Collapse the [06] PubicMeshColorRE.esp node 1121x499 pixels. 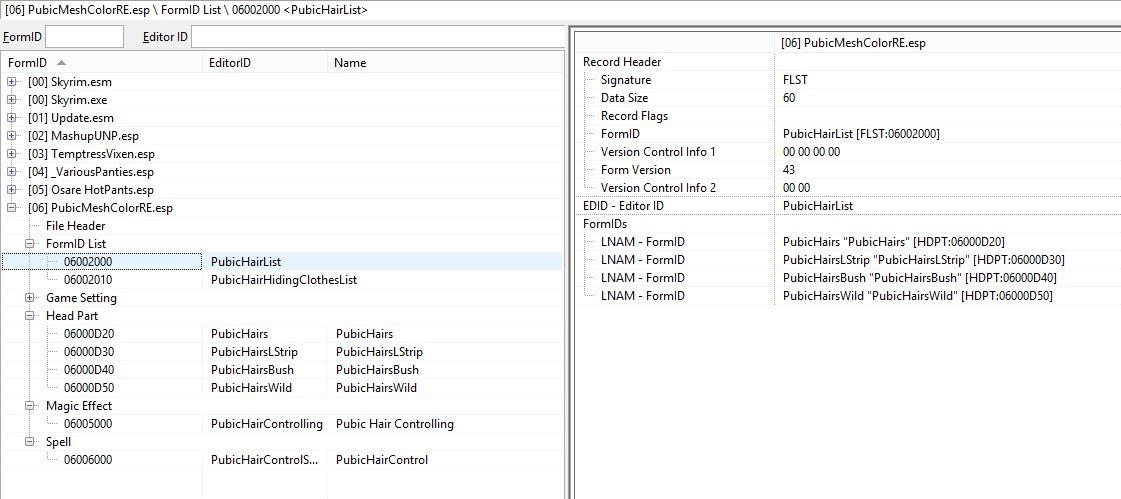pyautogui.click(x=11, y=208)
